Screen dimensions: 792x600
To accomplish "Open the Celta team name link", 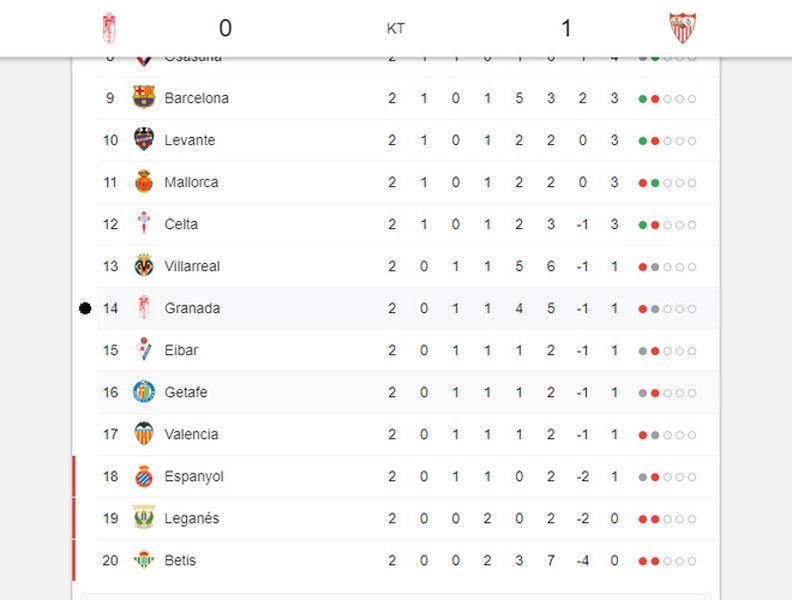I will coord(181,224).
